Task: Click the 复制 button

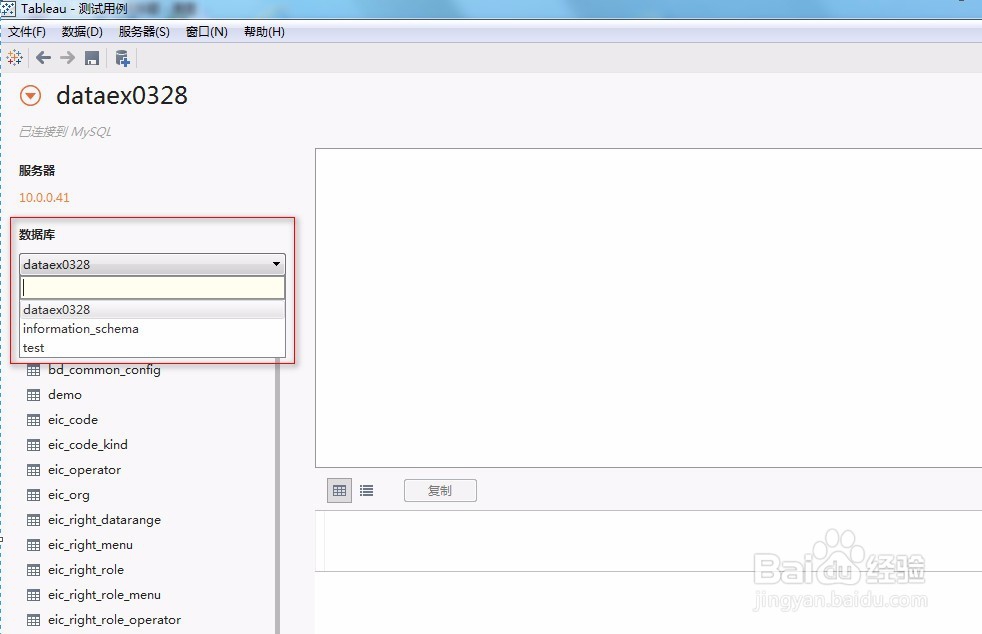Action: (x=440, y=491)
